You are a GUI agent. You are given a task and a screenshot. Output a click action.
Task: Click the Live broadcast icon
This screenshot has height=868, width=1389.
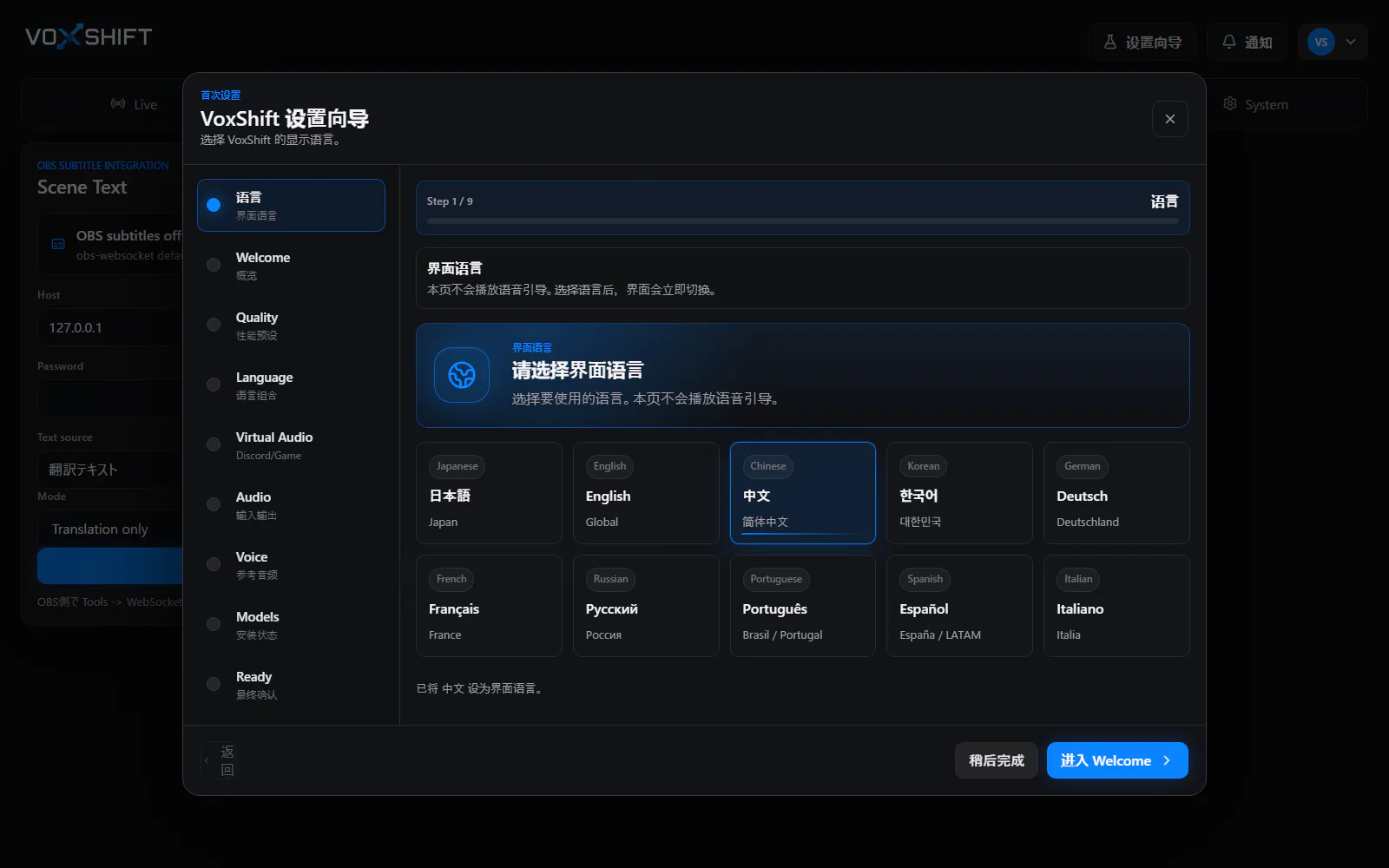(x=118, y=104)
